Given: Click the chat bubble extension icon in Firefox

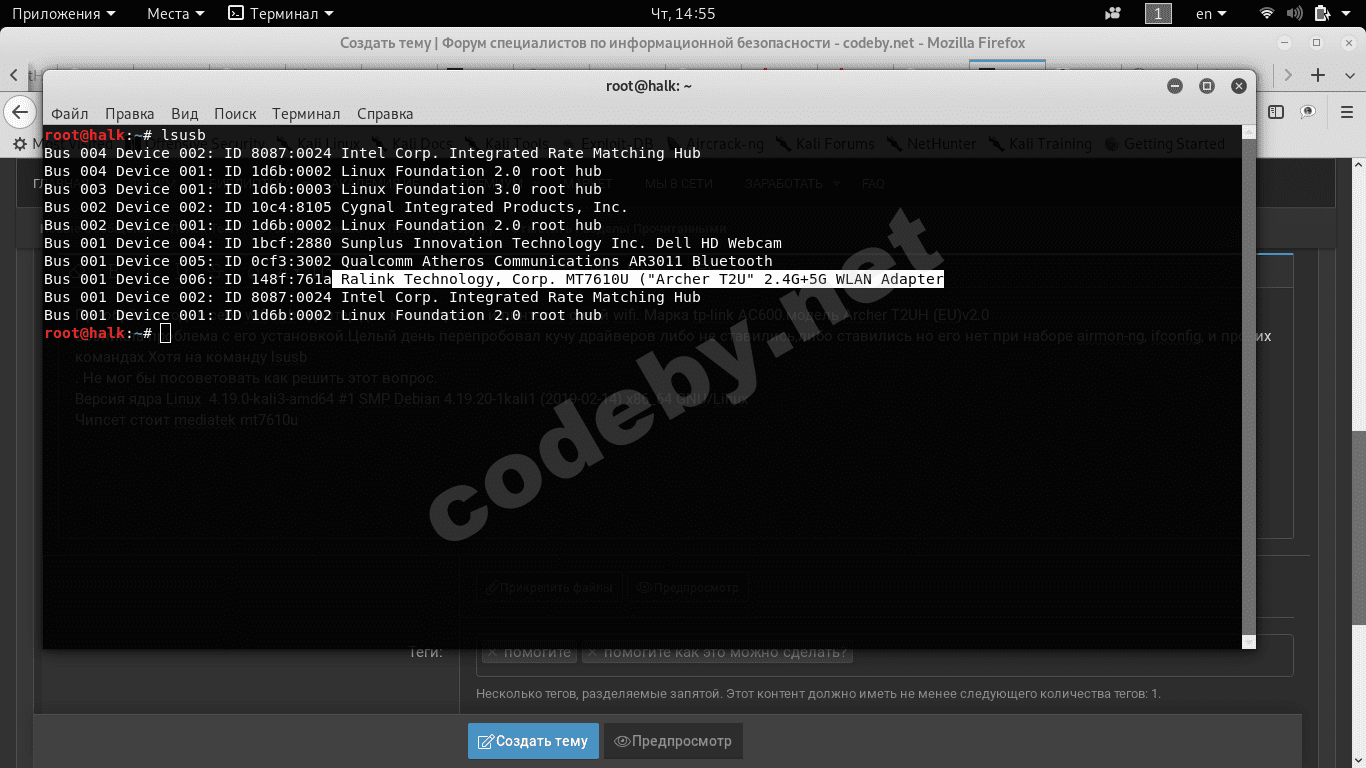Looking at the screenshot, I should (1307, 111).
